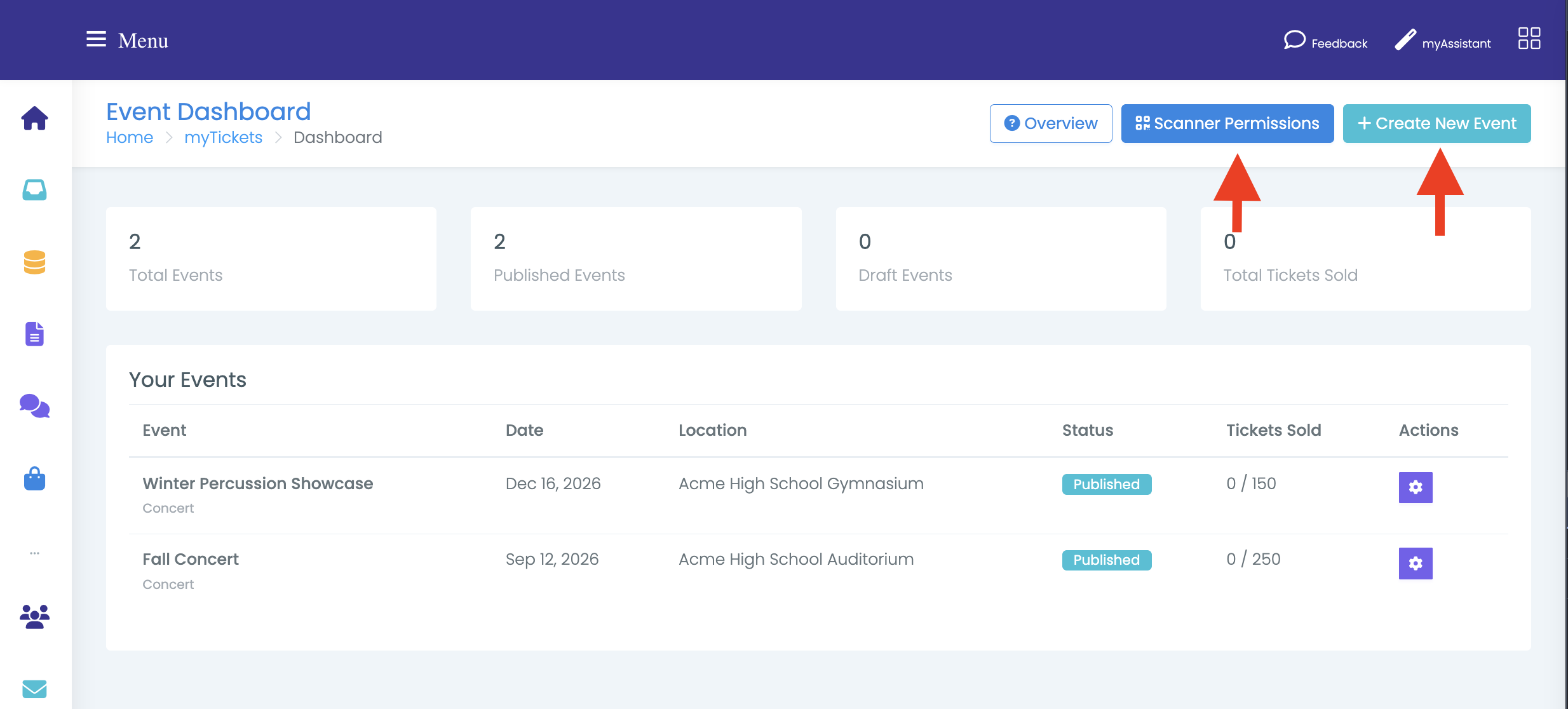This screenshot has width=1568, height=709.
Task: Select the Total Events stat card
Action: [271, 259]
